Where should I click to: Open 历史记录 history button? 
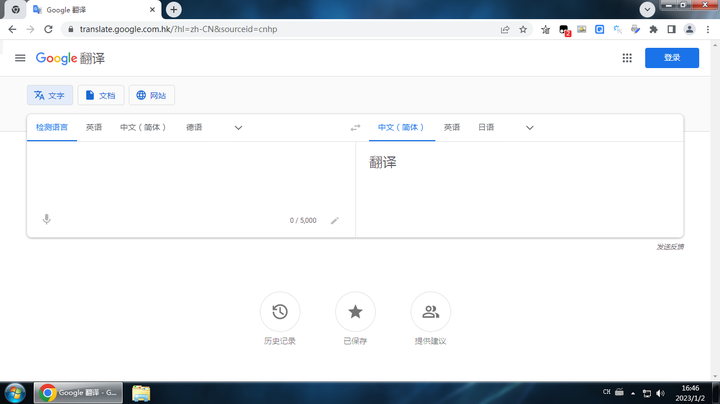pos(280,312)
